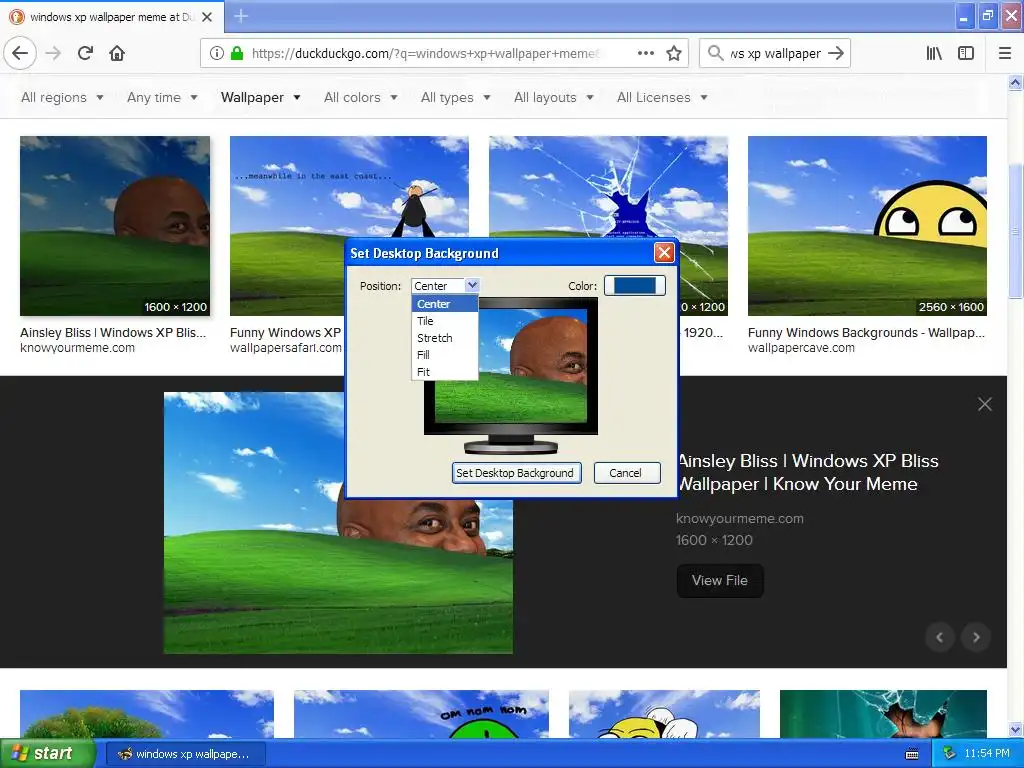Bookmark this page with the star icon
1024x768 pixels.
[x=674, y=53]
